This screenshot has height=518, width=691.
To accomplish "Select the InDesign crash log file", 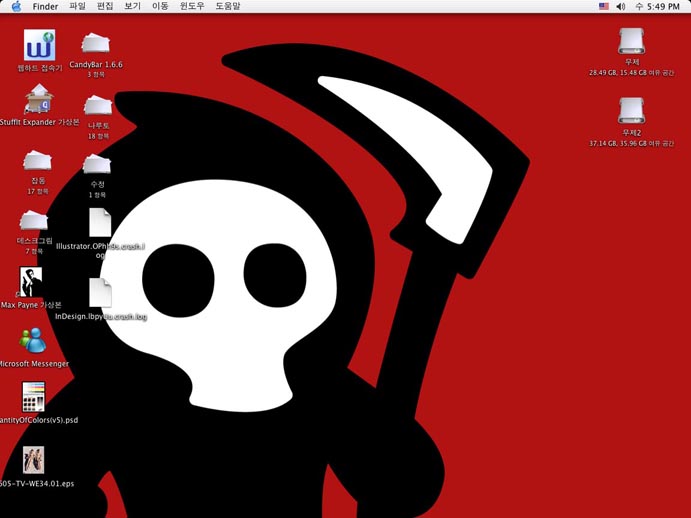I will 100,293.
